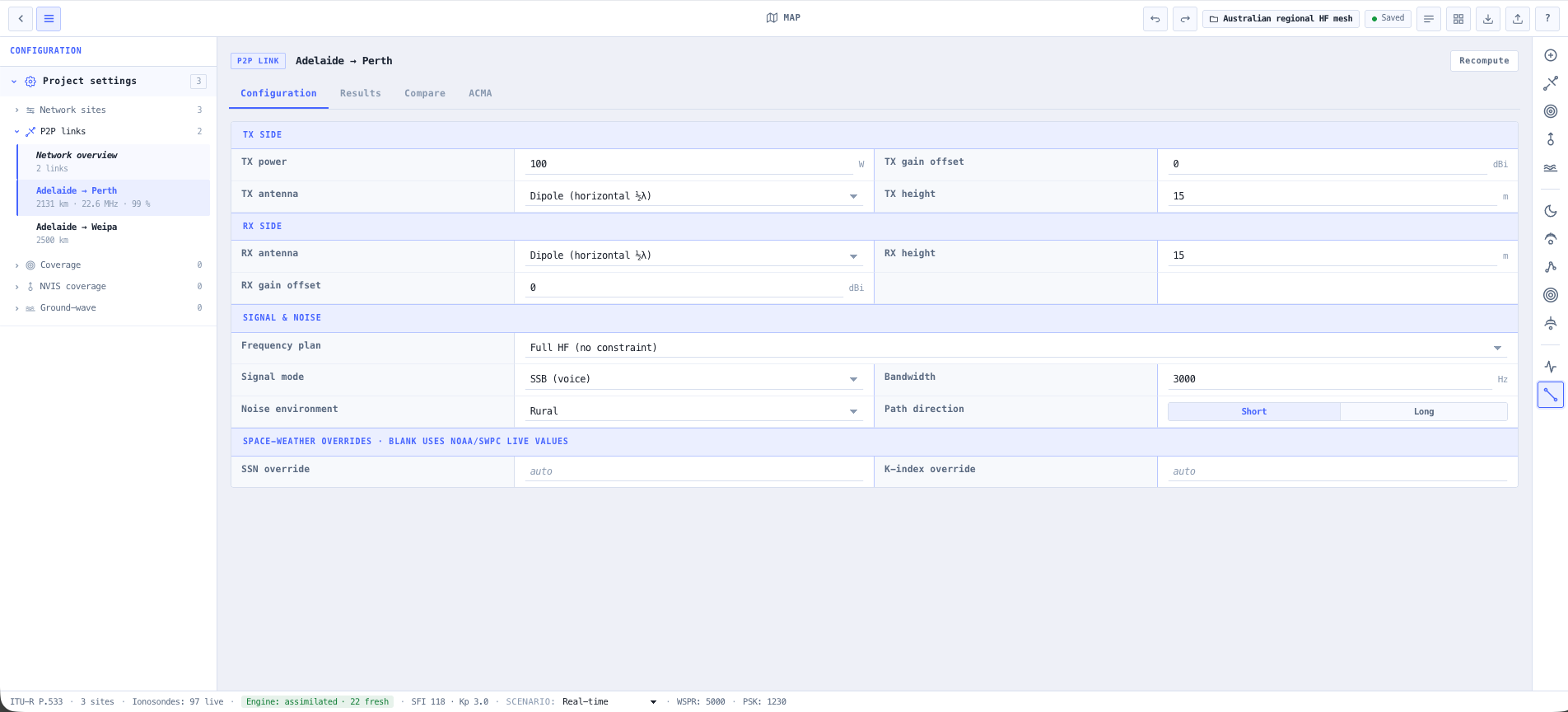The width and height of the screenshot is (1568, 712).
Task: Expand the Ground-wave tree node
Action: tap(16, 307)
